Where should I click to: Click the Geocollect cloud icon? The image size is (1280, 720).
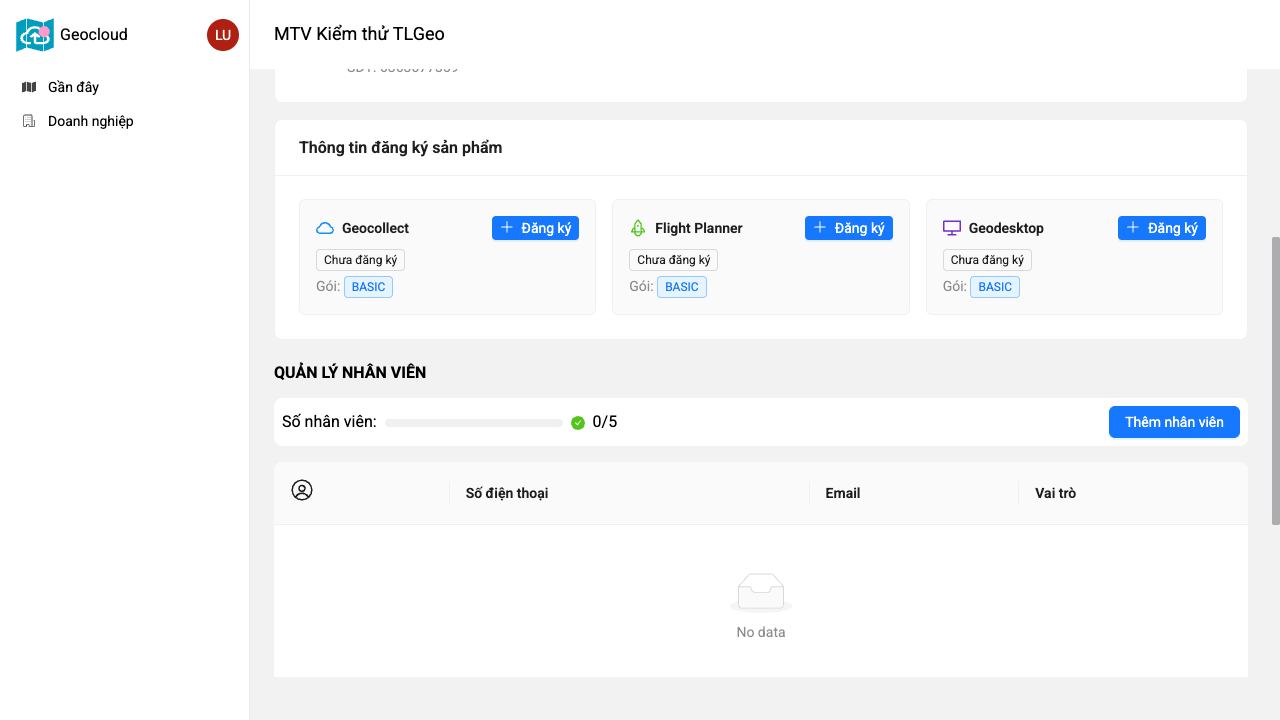point(325,228)
